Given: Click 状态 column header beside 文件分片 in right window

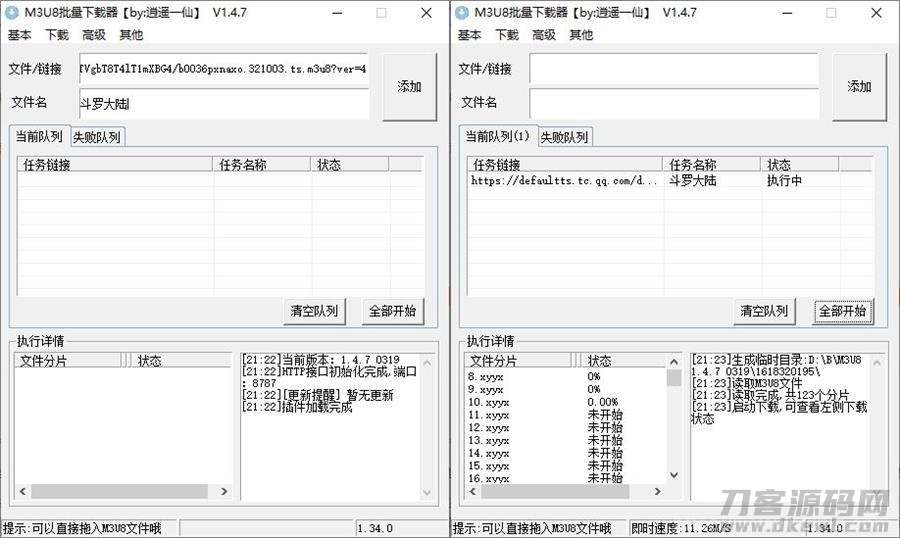Looking at the screenshot, I should tap(623, 361).
